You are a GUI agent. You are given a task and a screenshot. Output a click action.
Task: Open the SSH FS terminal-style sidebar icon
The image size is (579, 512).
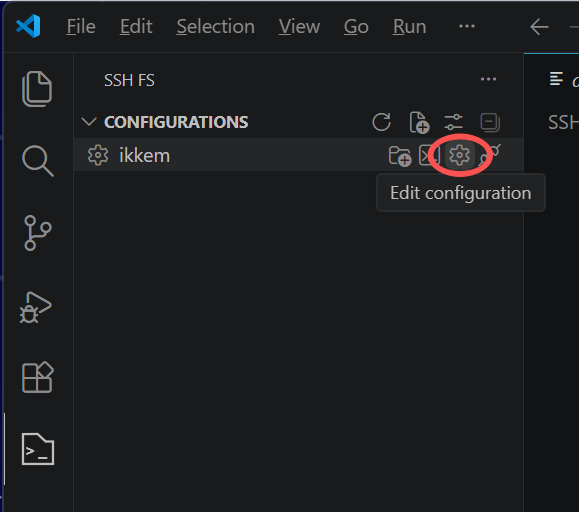click(x=38, y=449)
